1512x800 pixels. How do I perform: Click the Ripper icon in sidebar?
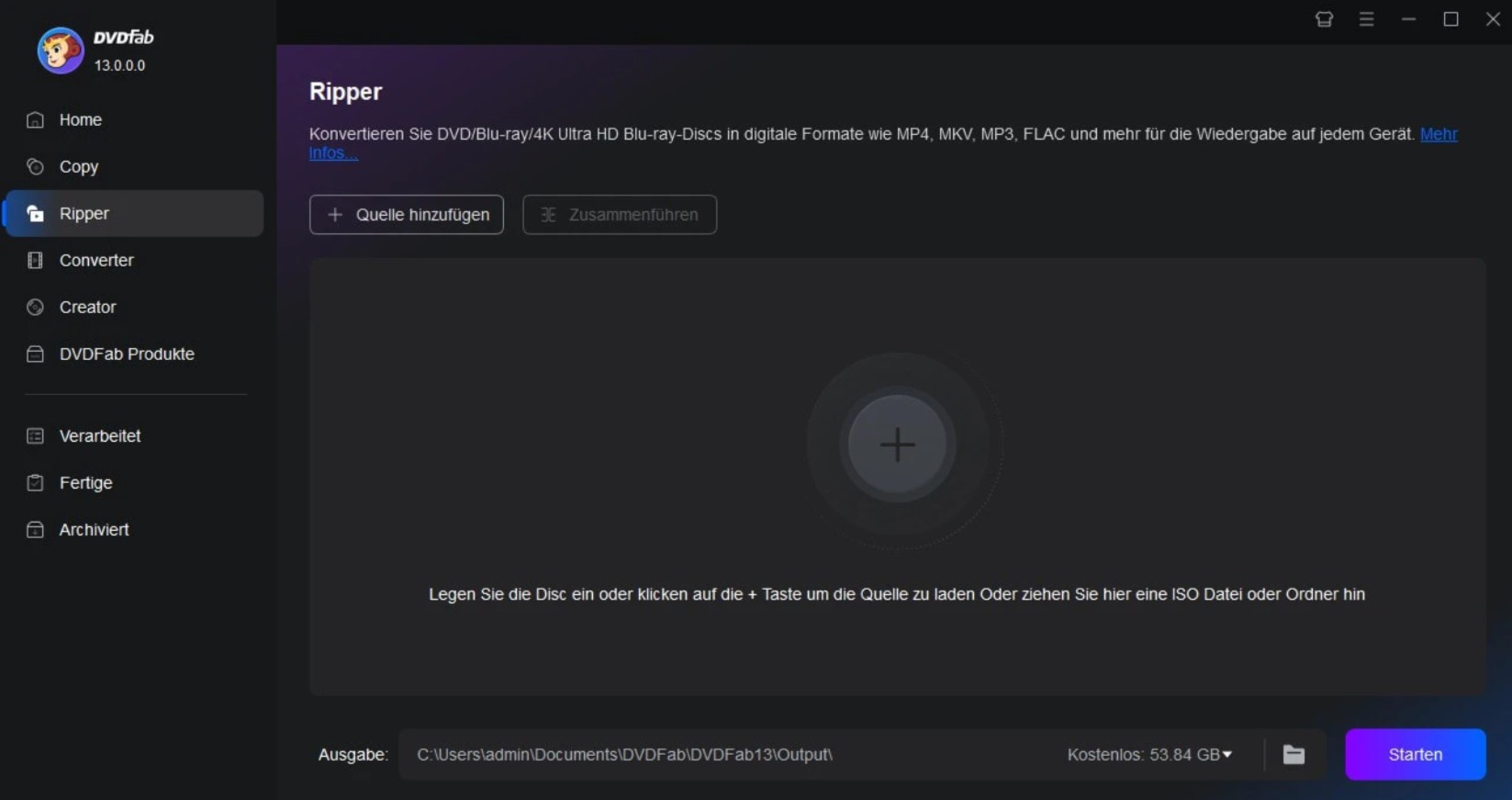[35, 213]
